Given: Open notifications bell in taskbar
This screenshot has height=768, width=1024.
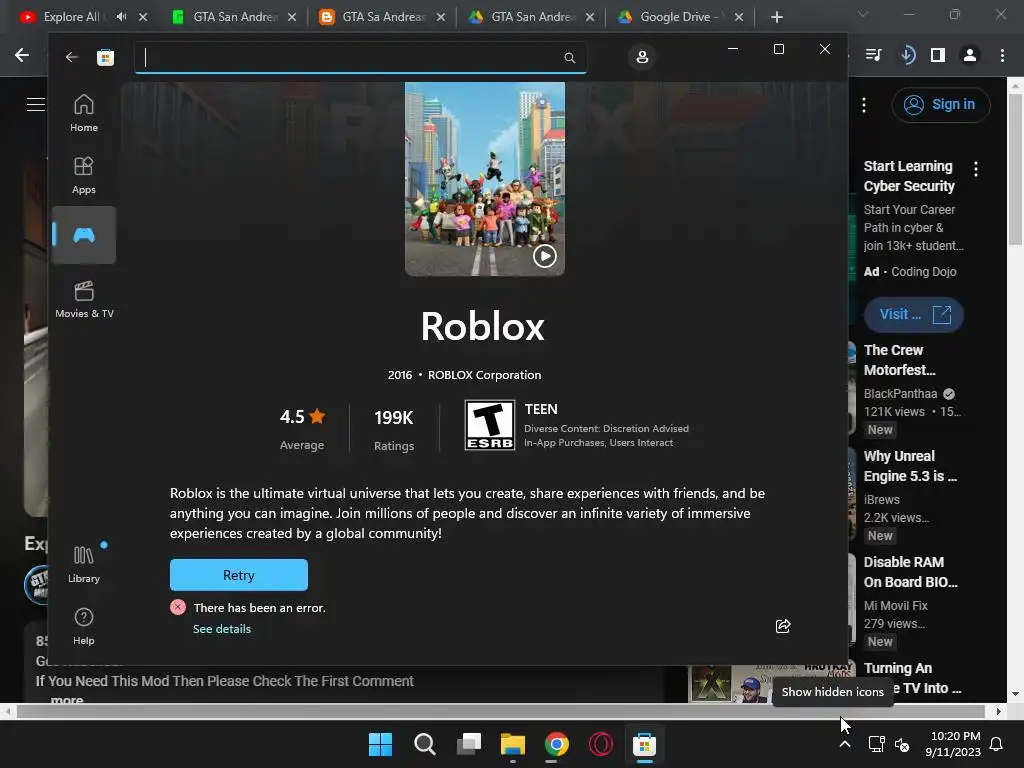Looking at the screenshot, I should click(x=996, y=744).
